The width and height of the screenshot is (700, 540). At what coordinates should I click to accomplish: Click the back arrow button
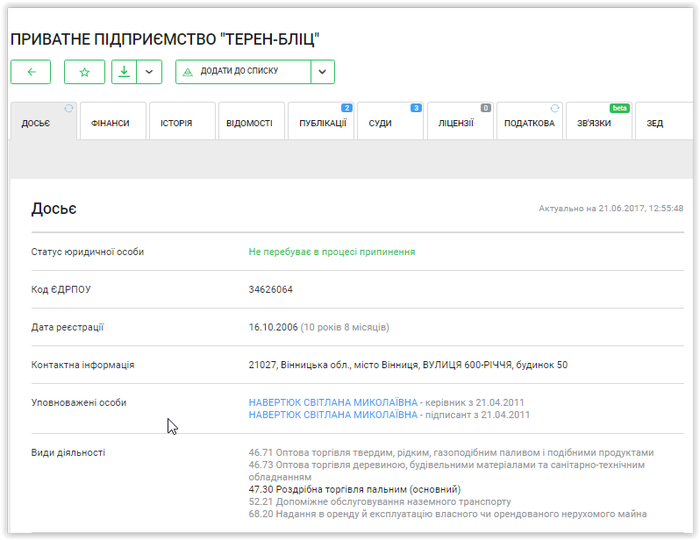31,72
